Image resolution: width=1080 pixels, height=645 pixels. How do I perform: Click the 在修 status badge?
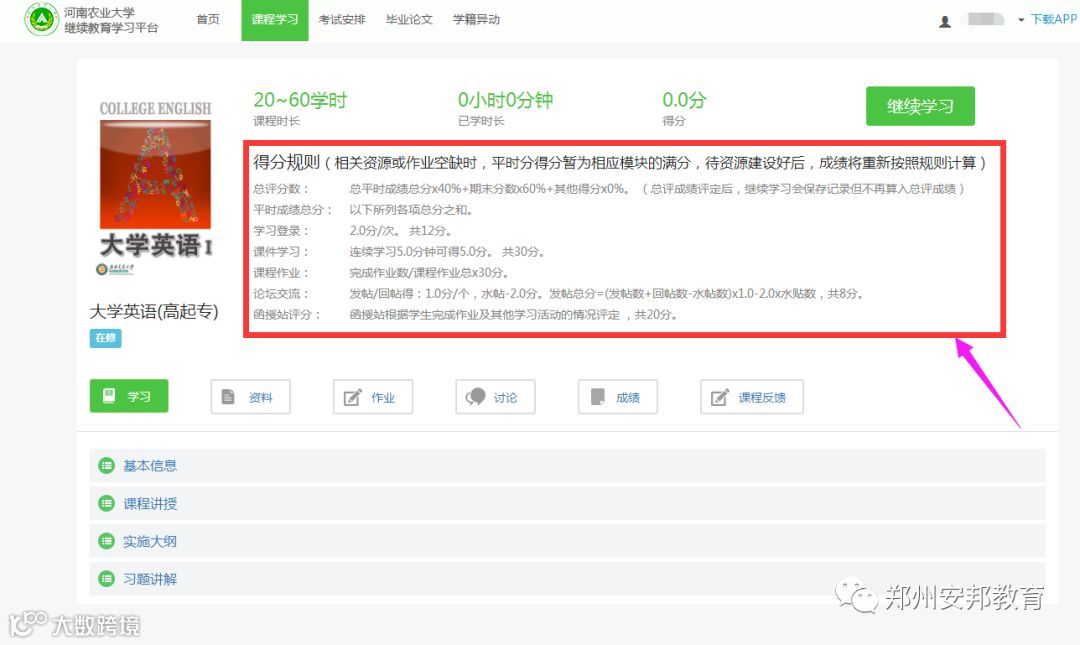click(x=105, y=338)
